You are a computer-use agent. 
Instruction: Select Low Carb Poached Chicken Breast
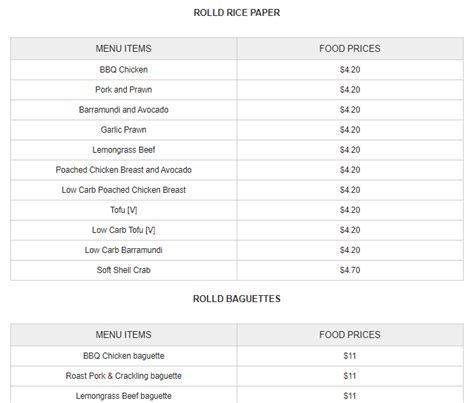[x=124, y=190]
